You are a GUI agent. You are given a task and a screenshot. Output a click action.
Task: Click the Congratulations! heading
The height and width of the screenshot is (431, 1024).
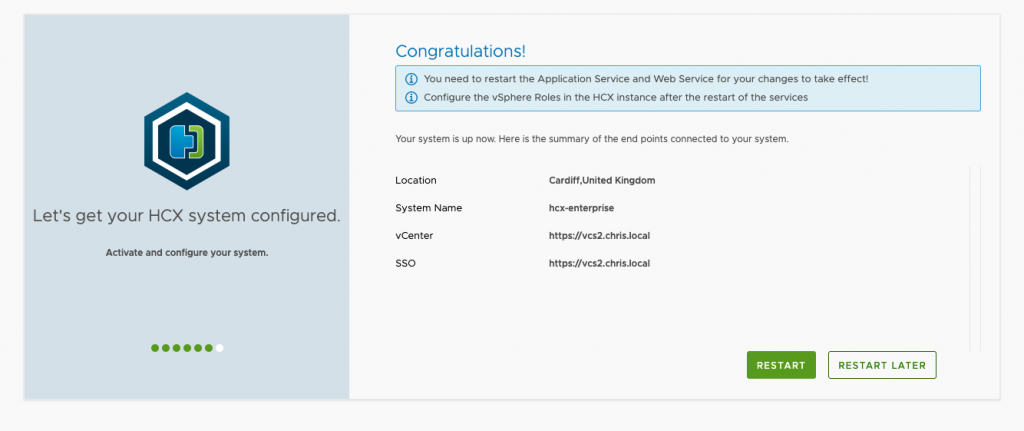[x=460, y=51]
